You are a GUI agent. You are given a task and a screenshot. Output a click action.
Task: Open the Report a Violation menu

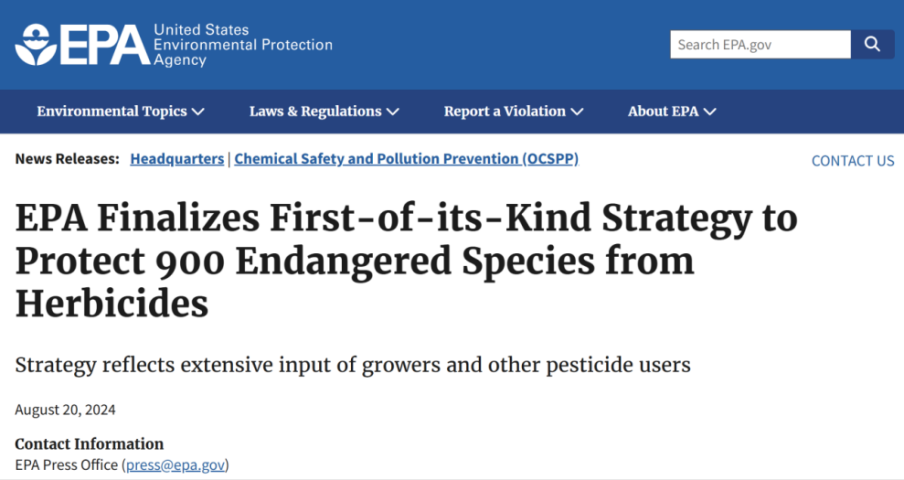click(513, 111)
